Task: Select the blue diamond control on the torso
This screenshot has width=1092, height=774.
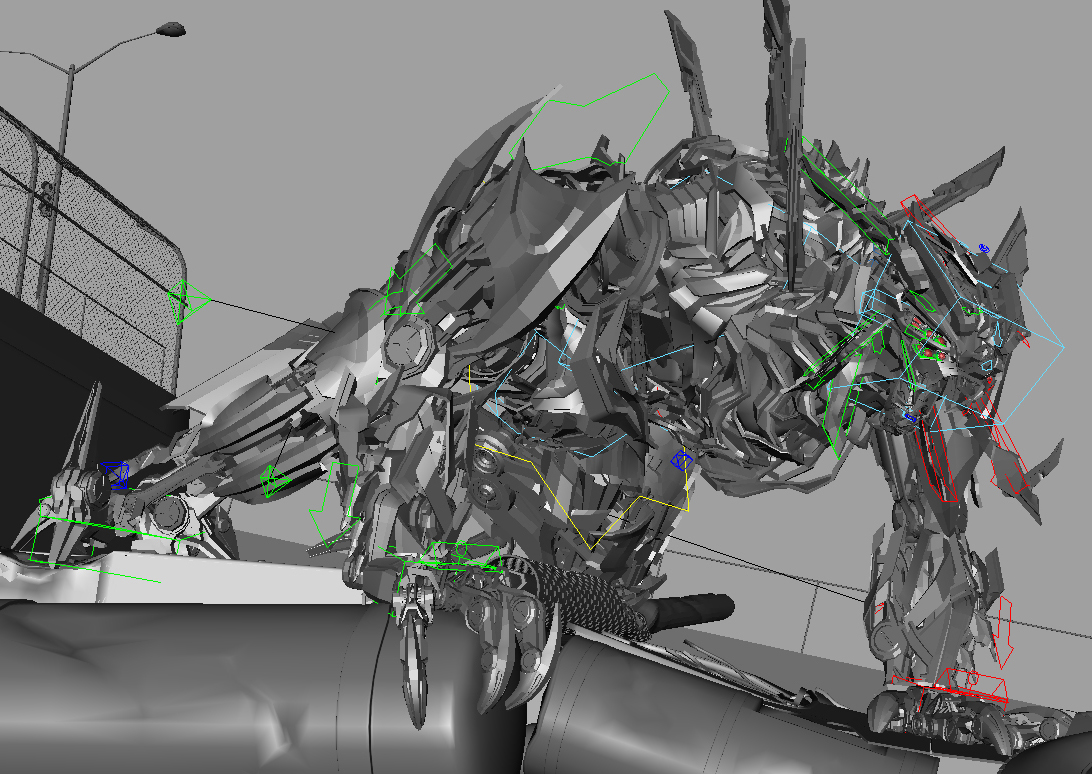Action: click(683, 461)
